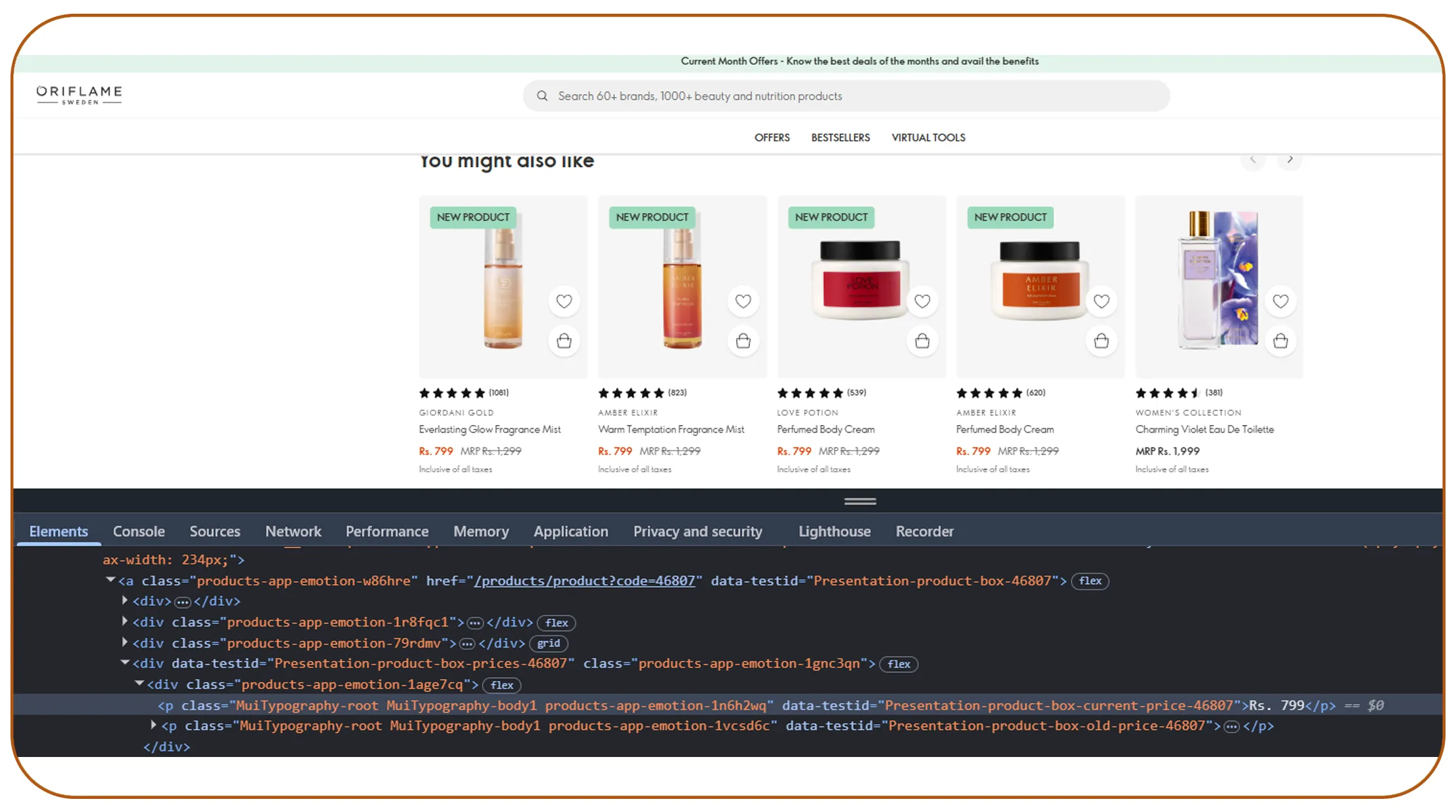Click heart icon on Everlasting Glow Fragrance Mist
Screen dimensions: 1456x812
(x=565, y=301)
